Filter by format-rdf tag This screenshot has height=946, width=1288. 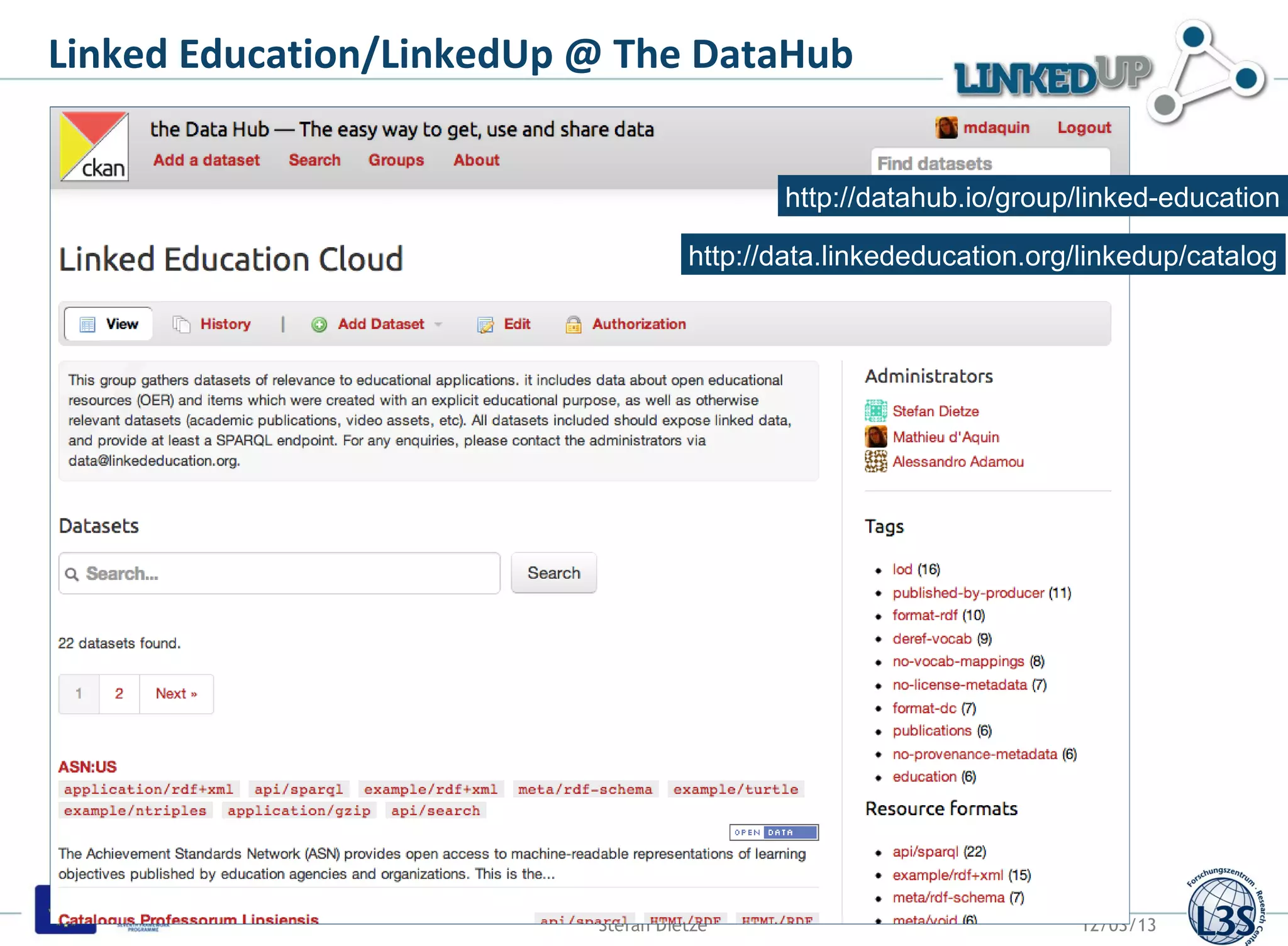tap(924, 615)
